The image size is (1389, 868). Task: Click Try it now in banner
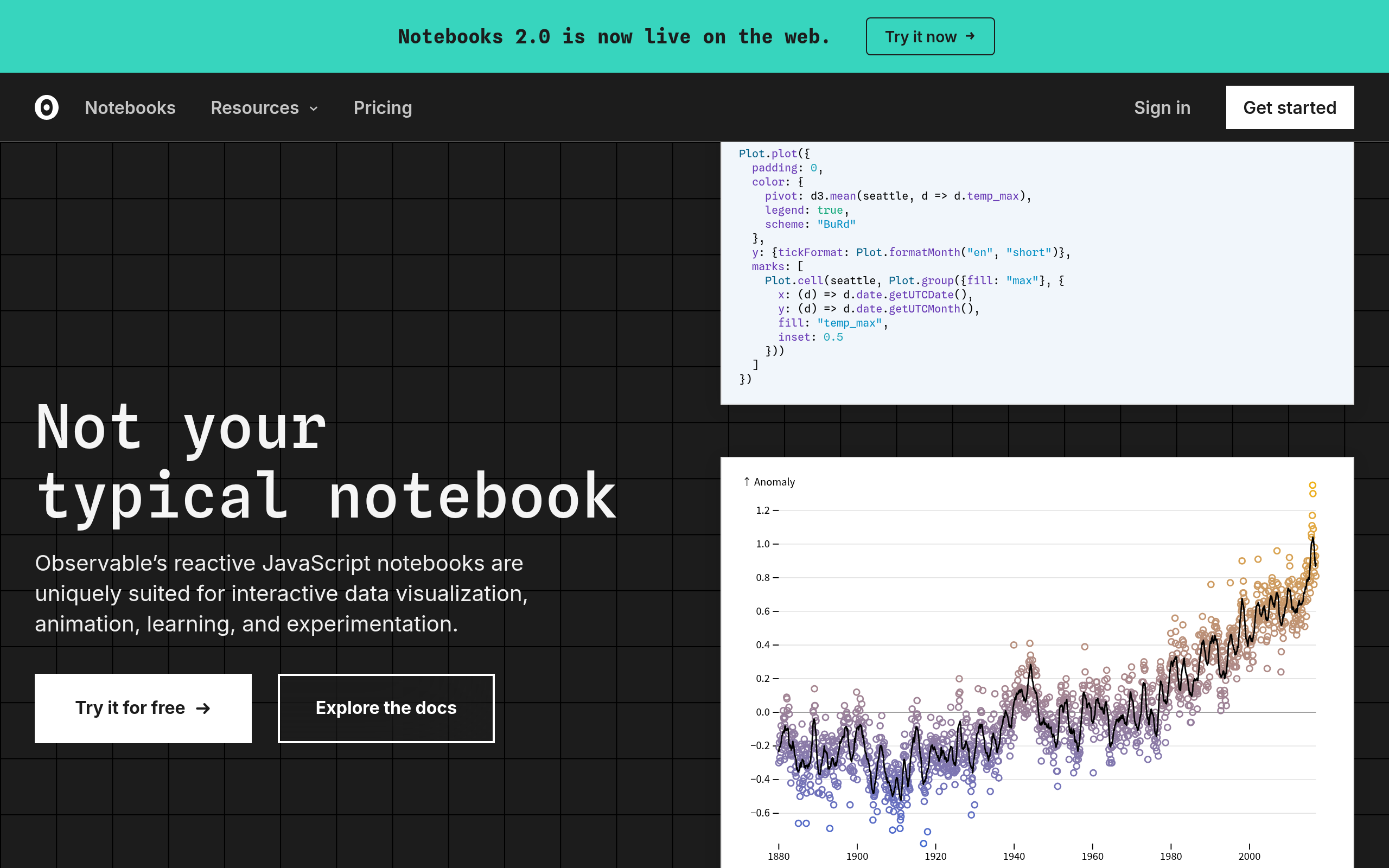930,36
